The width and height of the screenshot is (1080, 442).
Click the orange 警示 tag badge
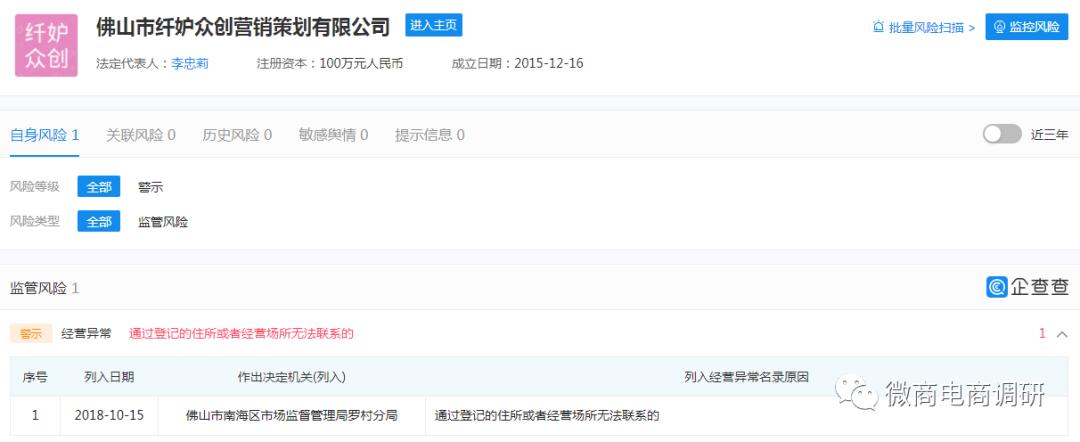[31, 334]
